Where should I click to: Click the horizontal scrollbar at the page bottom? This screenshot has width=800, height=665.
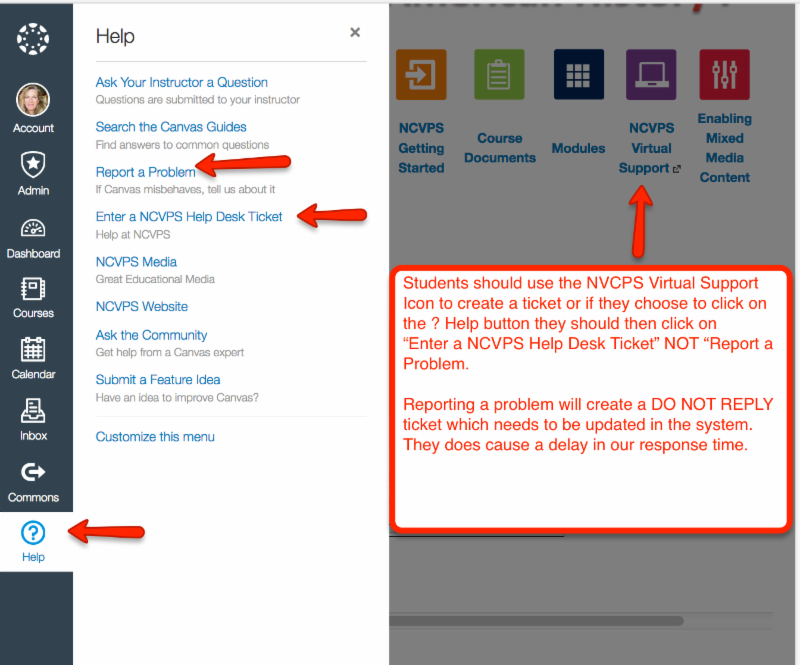tap(536, 621)
